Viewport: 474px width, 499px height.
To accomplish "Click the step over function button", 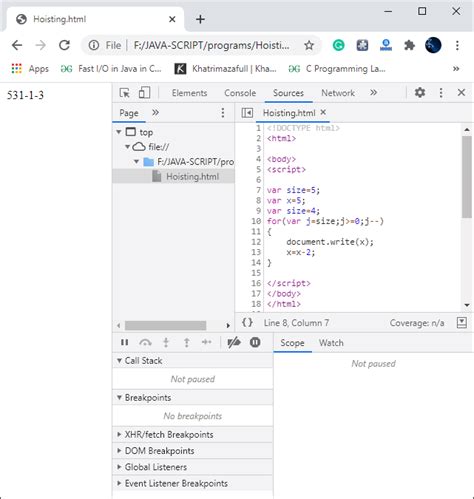I will click(145, 342).
